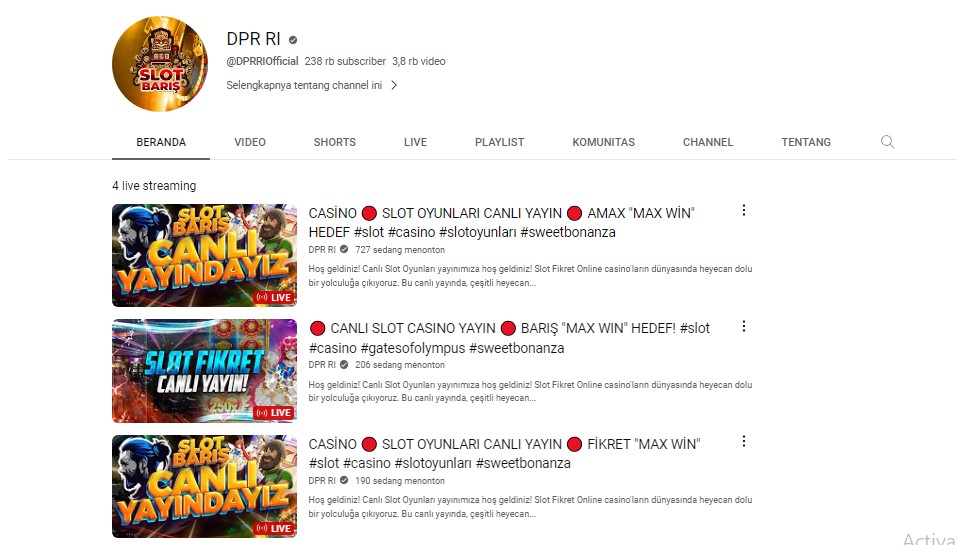Click the verified badge next to DPR RI title

293,40
